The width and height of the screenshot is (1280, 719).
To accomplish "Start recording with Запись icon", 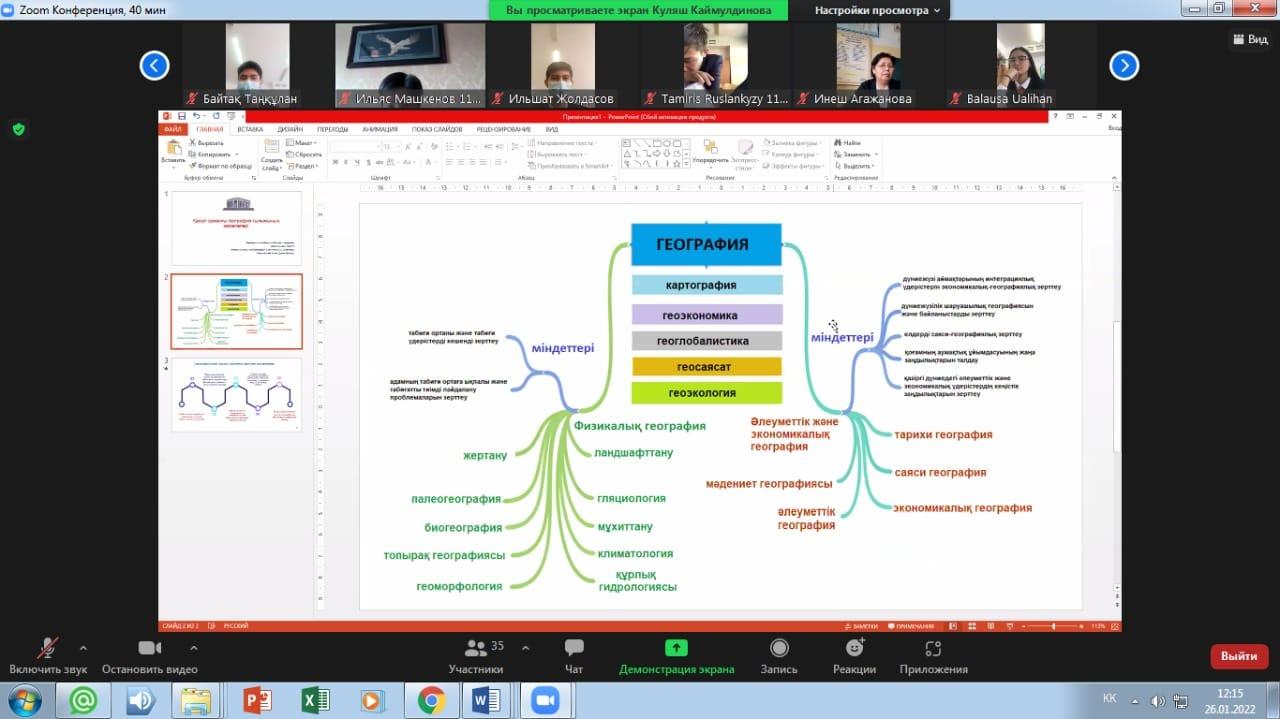I will tap(779, 649).
